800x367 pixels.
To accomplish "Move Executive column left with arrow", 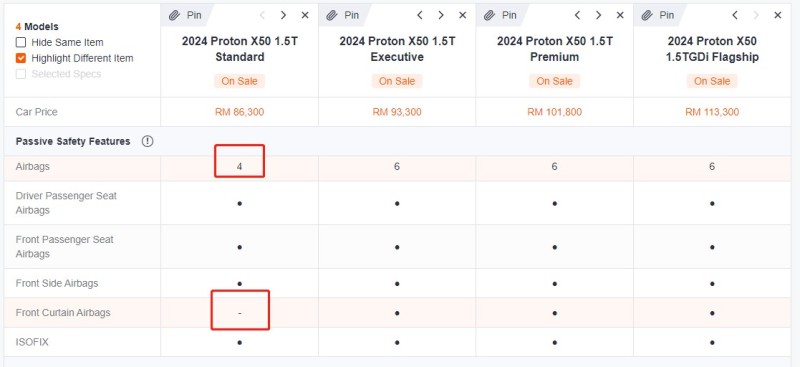I will tap(419, 15).
